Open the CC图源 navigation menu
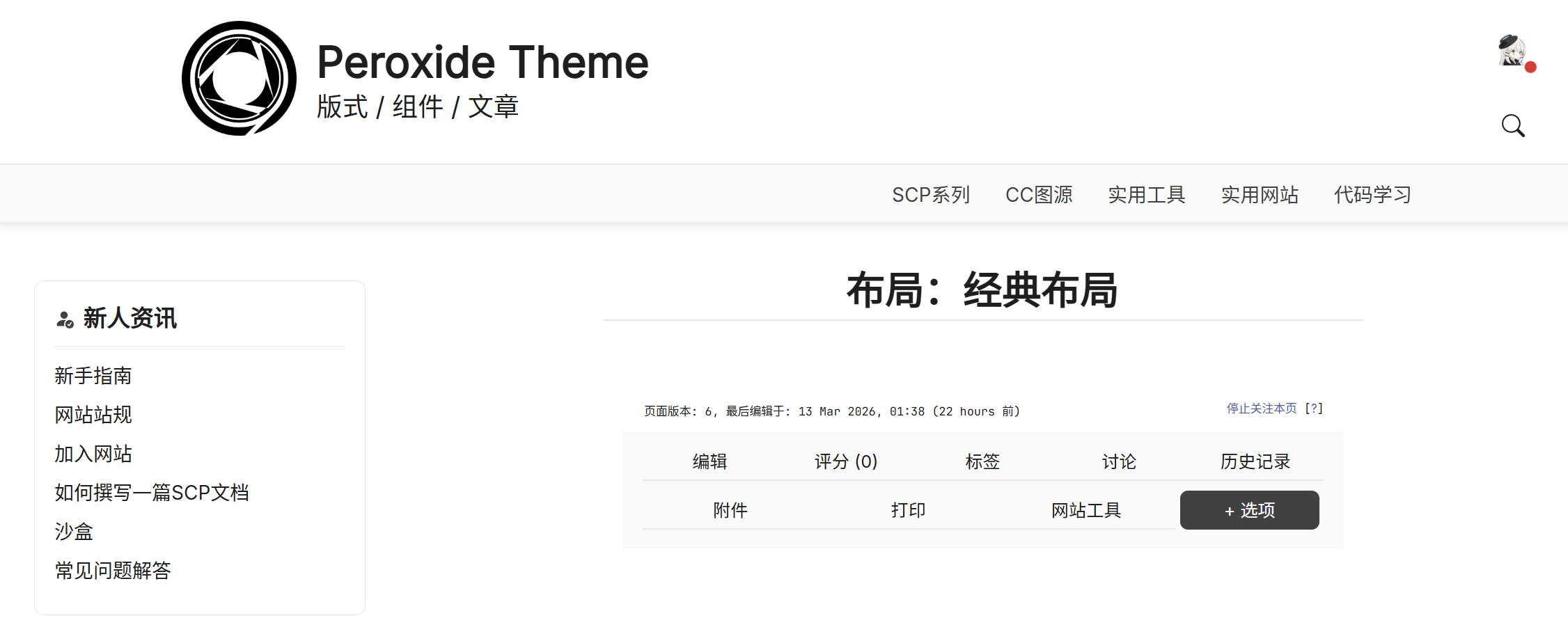 tap(1038, 195)
